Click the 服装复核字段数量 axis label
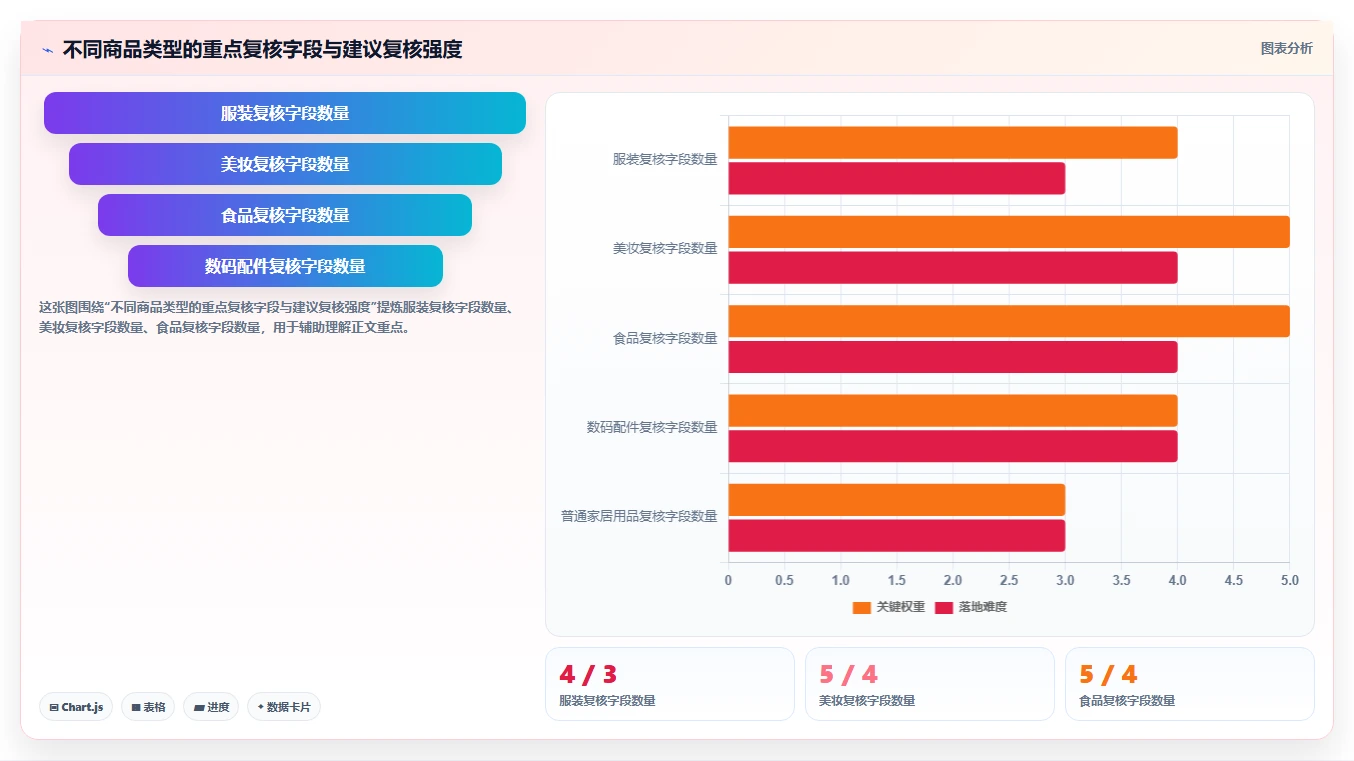 (665, 159)
